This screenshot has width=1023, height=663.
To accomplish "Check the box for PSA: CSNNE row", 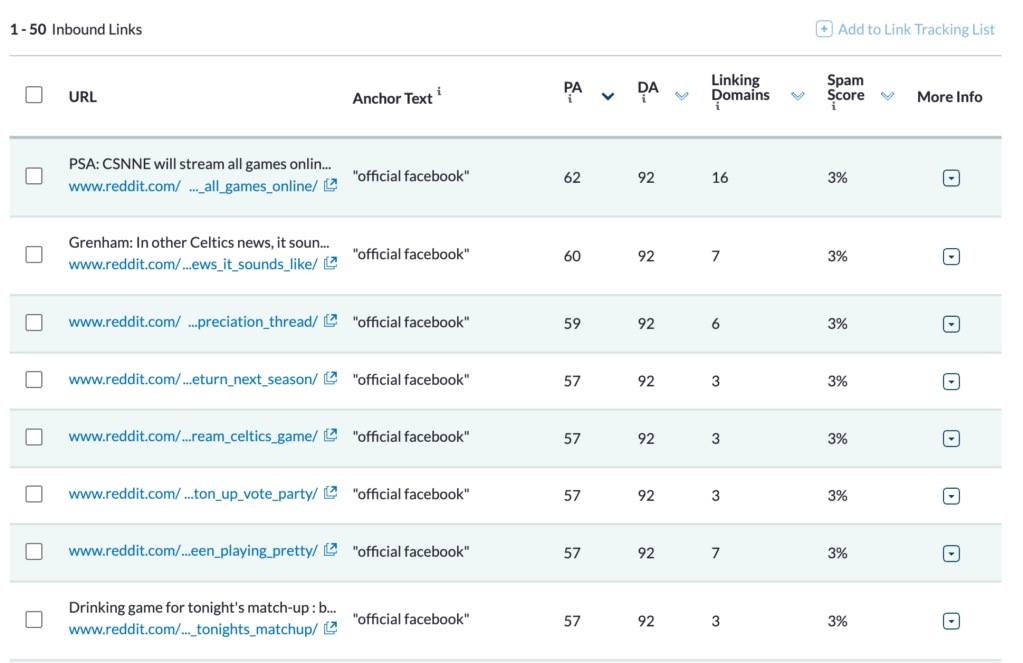I will [34, 176].
